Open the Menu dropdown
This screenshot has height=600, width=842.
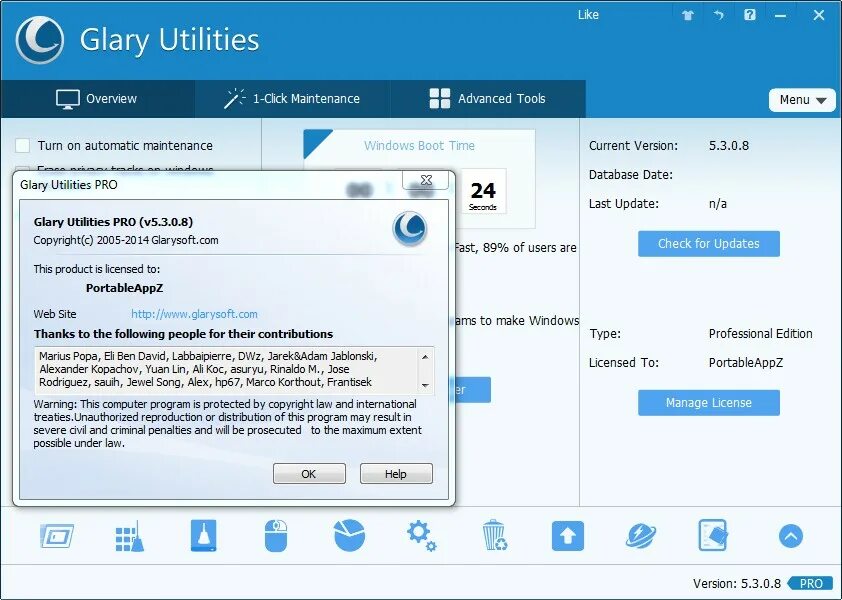[x=802, y=100]
